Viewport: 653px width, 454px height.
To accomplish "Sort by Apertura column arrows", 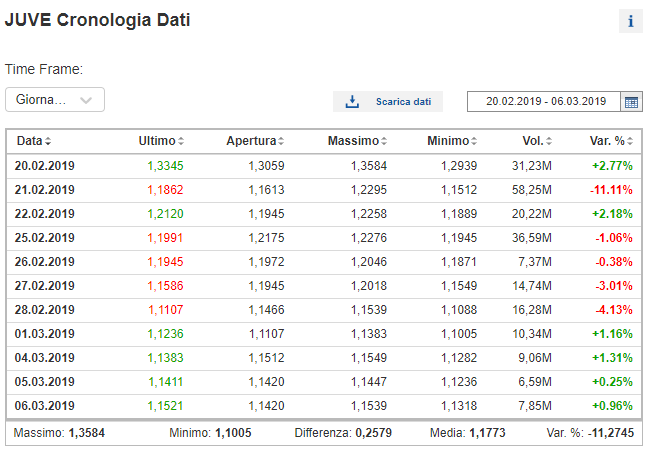I will pos(281,141).
